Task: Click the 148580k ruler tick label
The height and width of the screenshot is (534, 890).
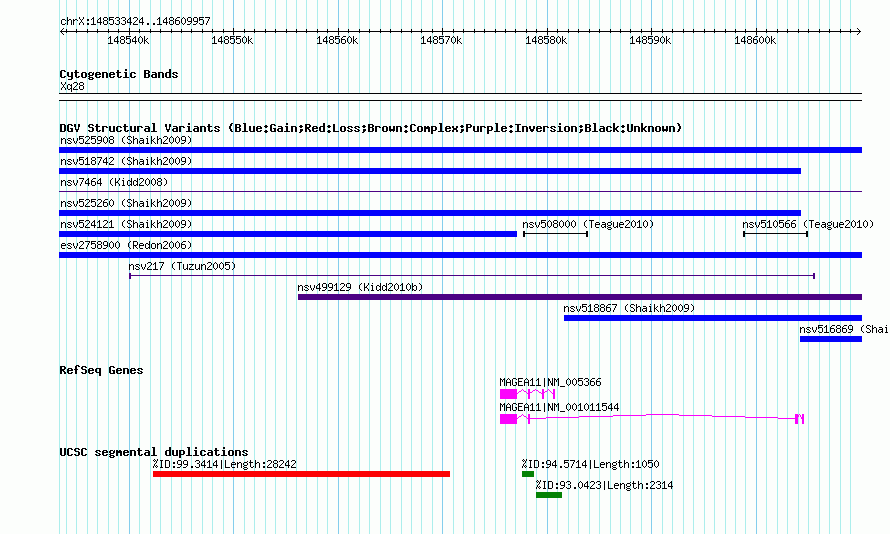Action: tap(546, 40)
